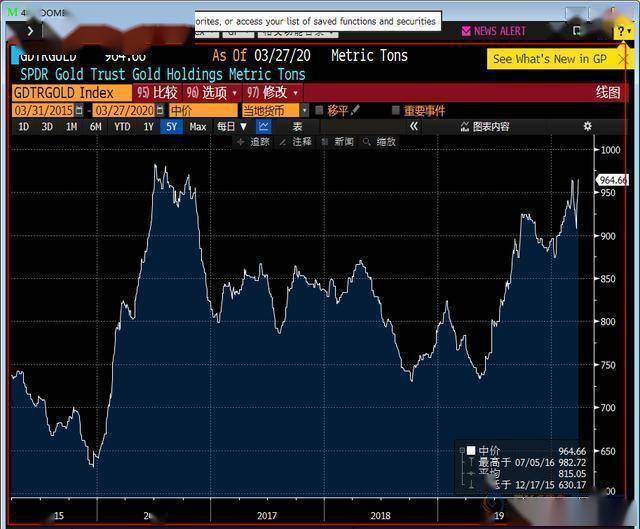Image resolution: width=640 pixels, height=529 pixels.
Task: Toggle the 重要事件 checkbox
Action: coord(396,110)
